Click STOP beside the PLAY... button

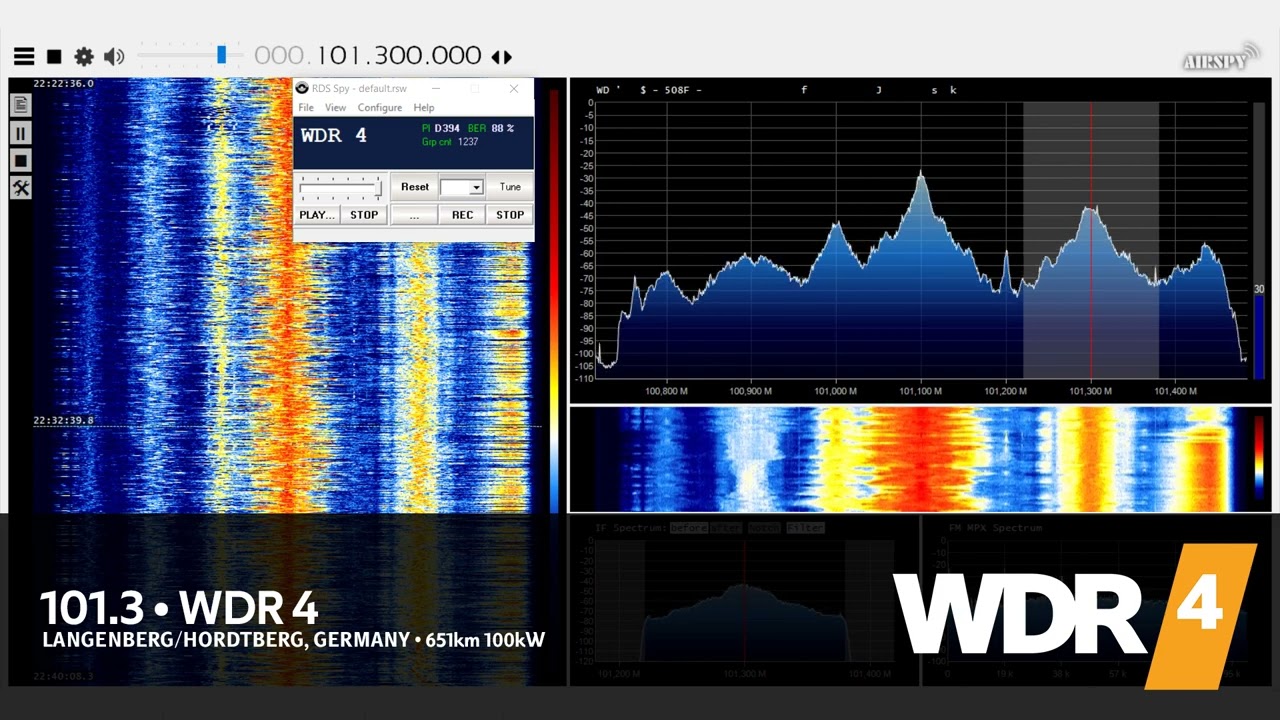pyautogui.click(x=364, y=215)
